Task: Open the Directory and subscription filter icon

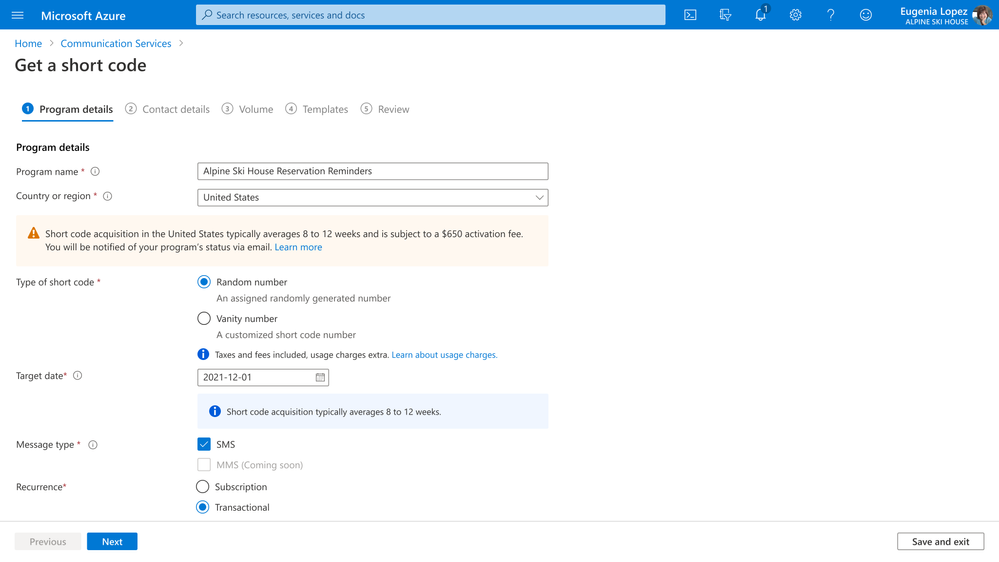Action: 725,15
